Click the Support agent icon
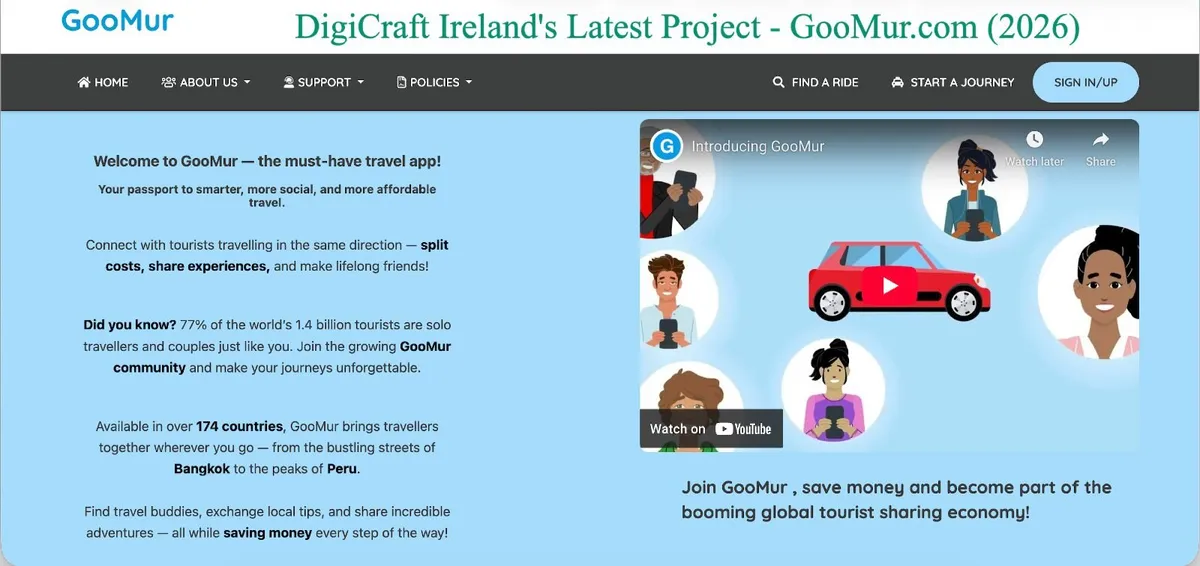The width and height of the screenshot is (1200, 566). pyautogui.click(x=288, y=82)
